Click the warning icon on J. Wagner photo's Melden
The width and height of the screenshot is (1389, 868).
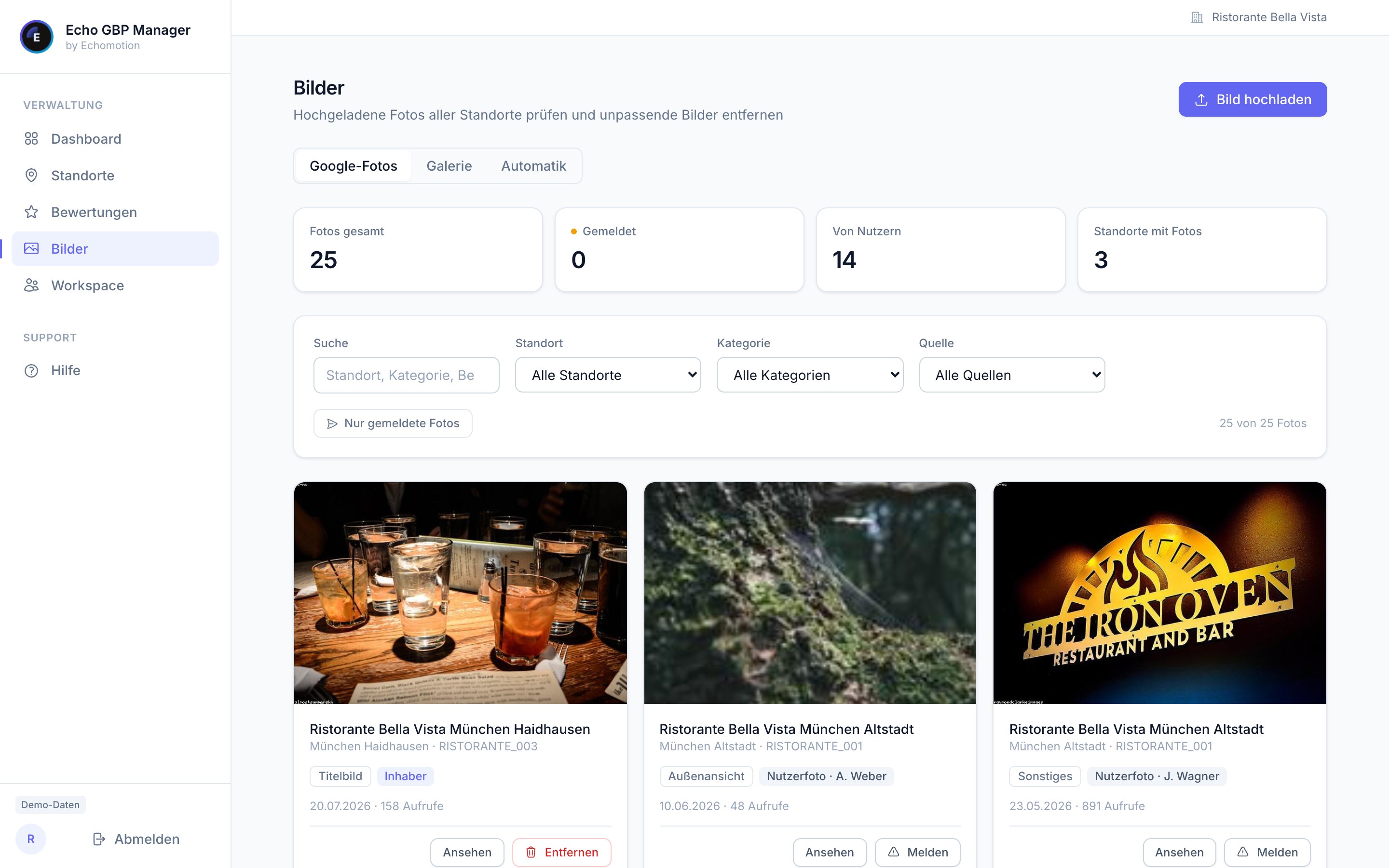click(x=1243, y=852)
